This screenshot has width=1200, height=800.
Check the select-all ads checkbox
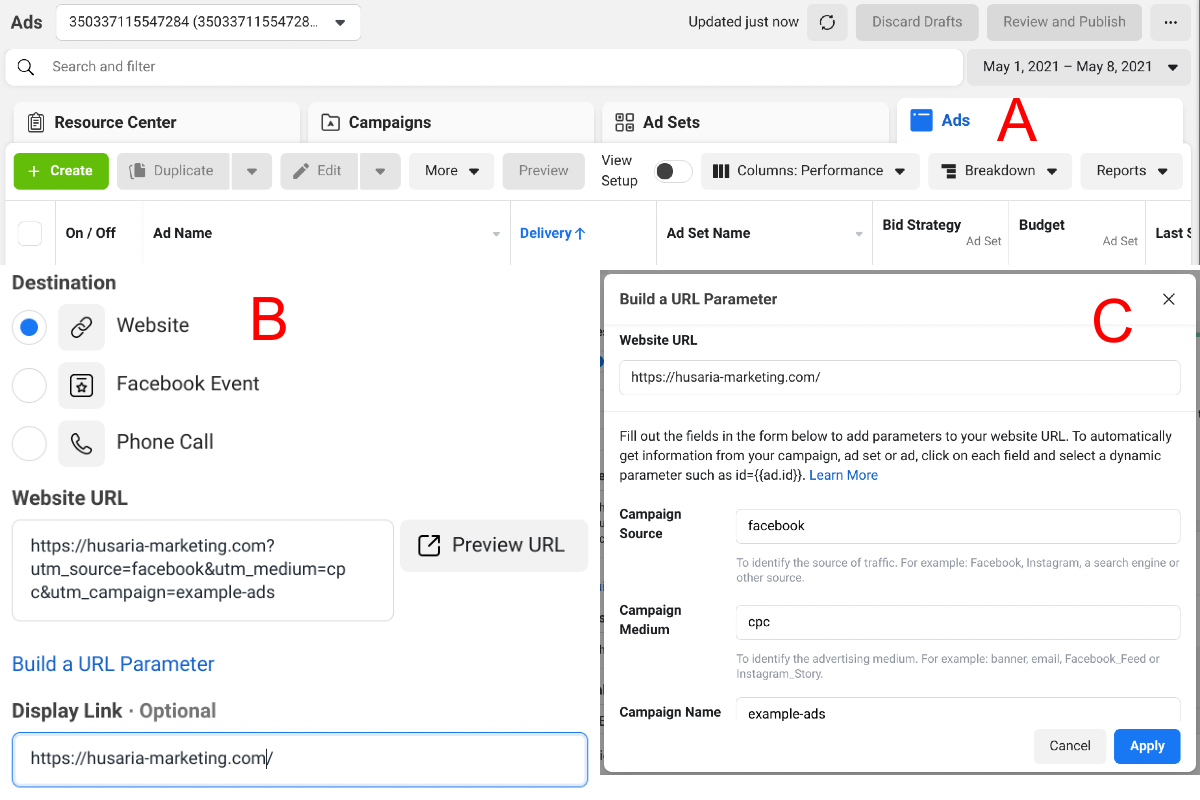point(30,233)
